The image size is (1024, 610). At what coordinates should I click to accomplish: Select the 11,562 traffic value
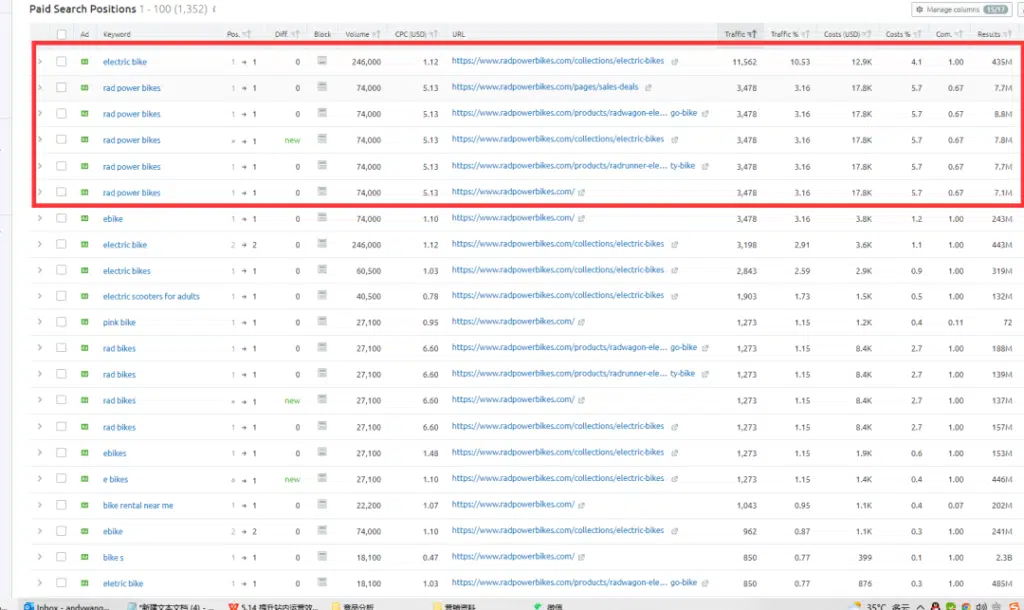point(744,62)
